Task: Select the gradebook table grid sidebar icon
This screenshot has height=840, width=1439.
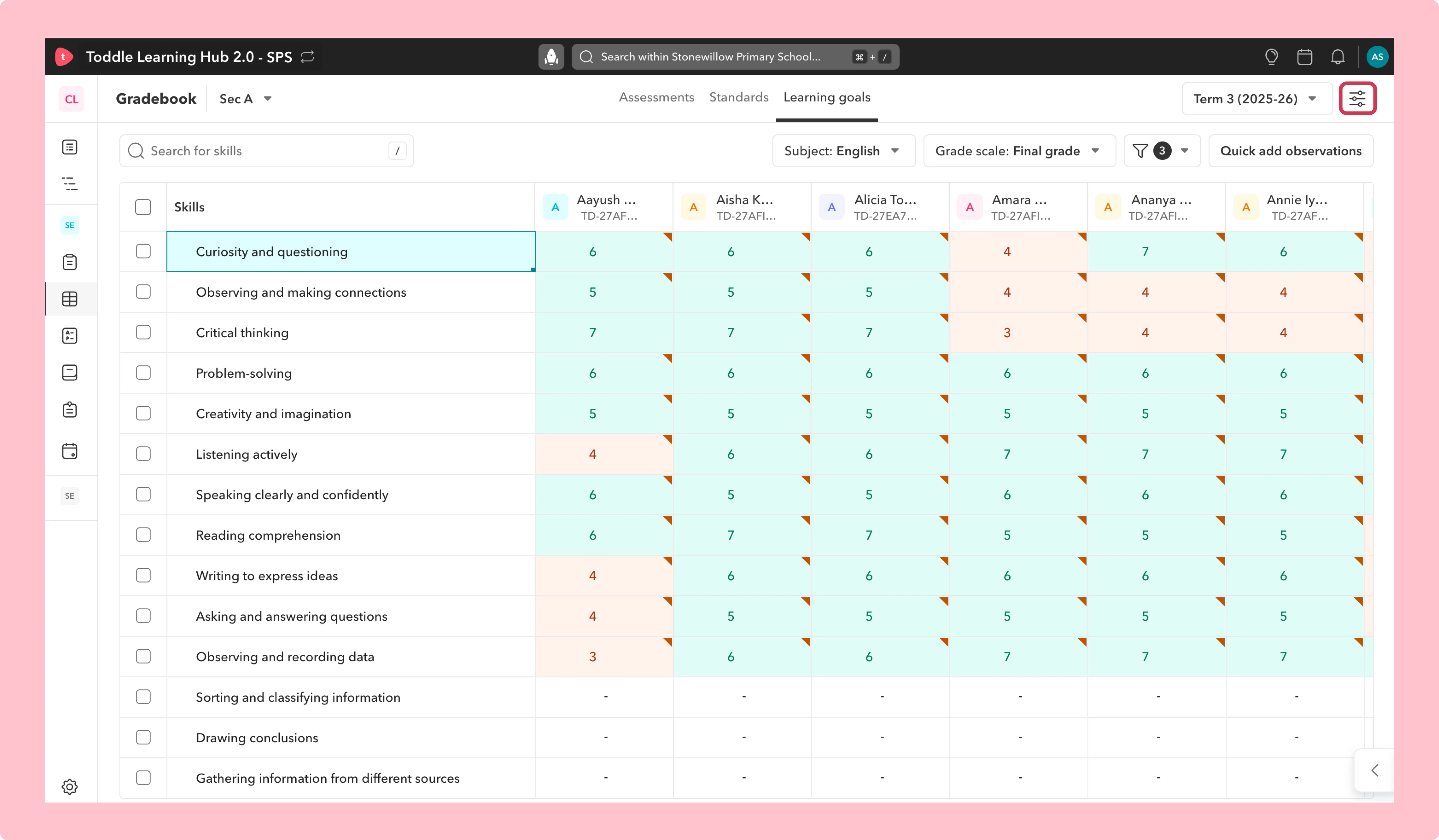Action: click(x=70, y=299)
